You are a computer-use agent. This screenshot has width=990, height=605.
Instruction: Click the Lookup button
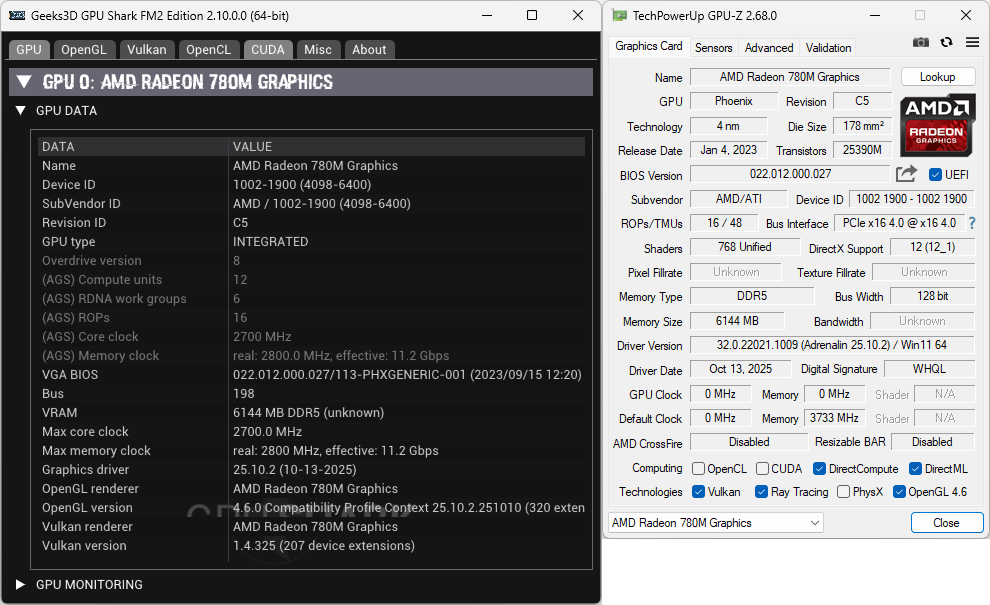pos(937,77)
